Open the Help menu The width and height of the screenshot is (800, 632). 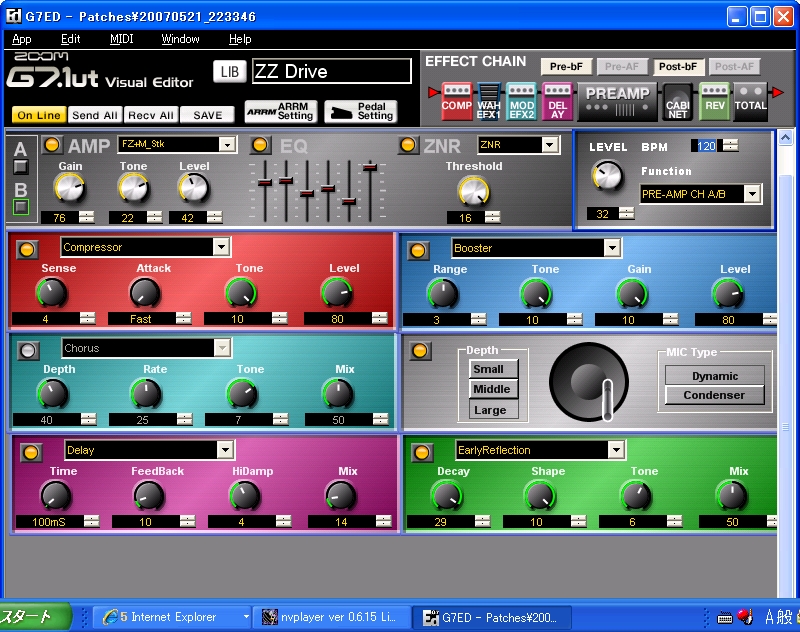240,39
